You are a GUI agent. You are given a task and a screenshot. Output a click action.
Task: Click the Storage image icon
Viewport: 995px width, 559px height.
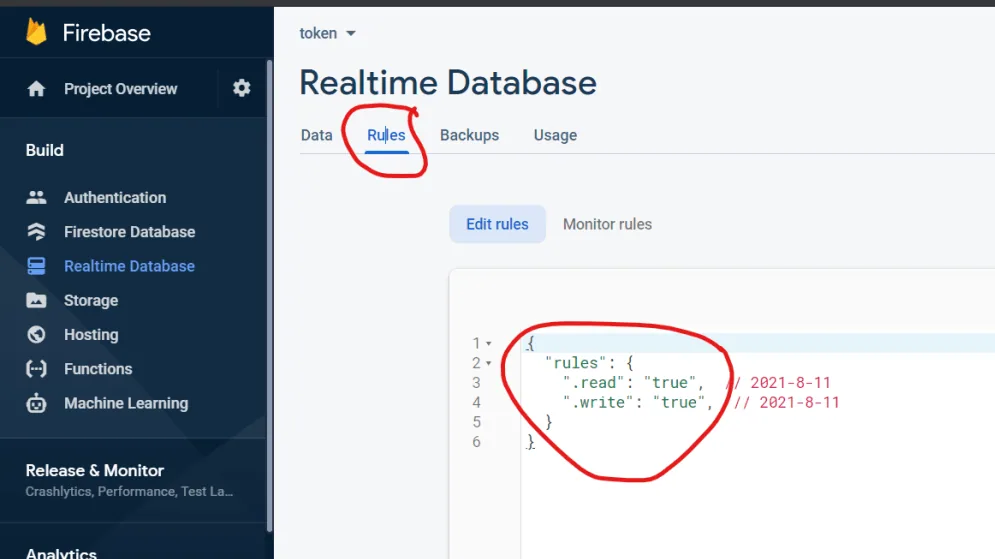tap(36, 300)
